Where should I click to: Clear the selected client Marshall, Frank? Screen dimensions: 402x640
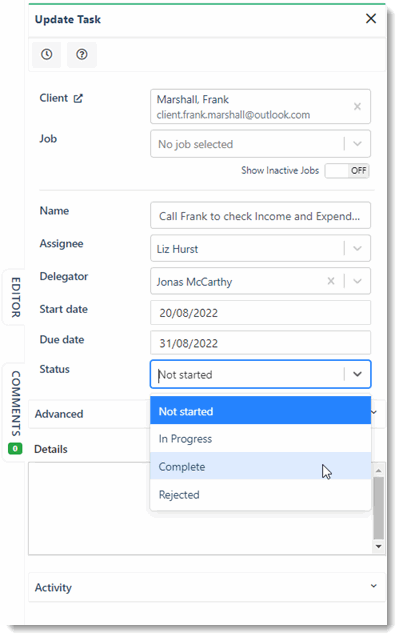[x=357, y=107]
